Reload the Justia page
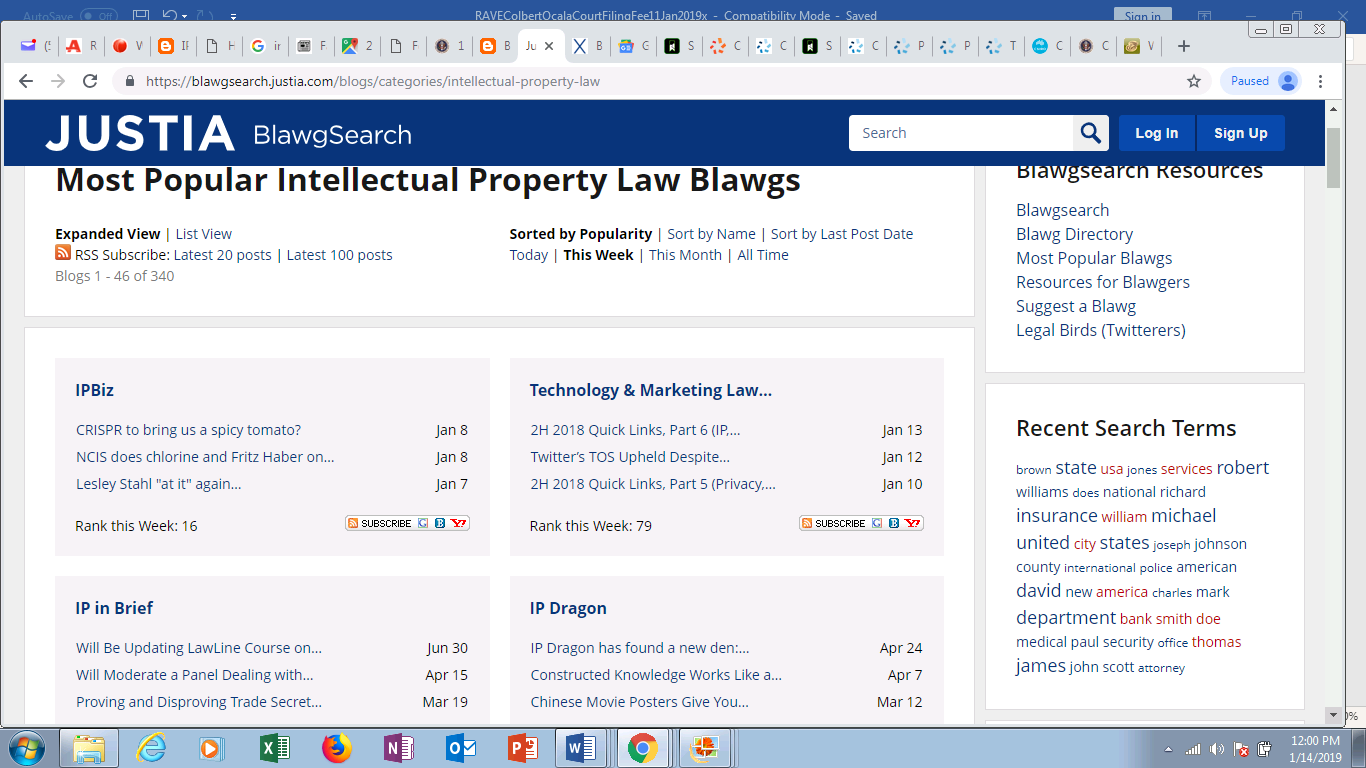 tap(90, 81)
